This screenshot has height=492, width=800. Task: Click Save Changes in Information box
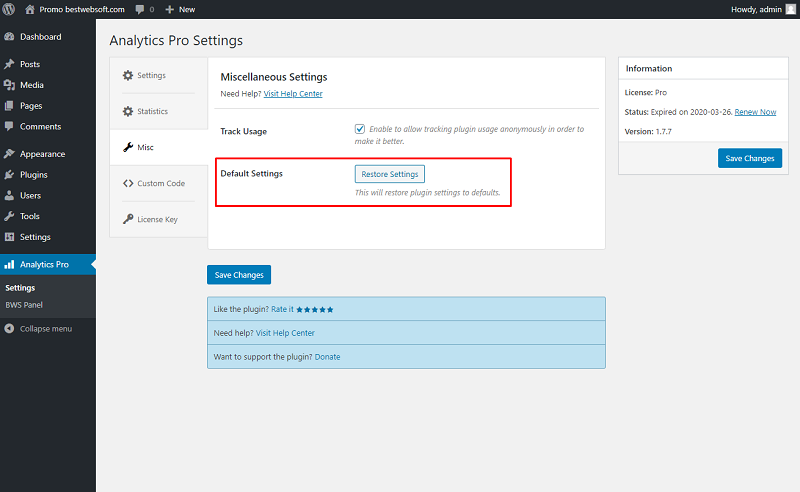(749, 158)
